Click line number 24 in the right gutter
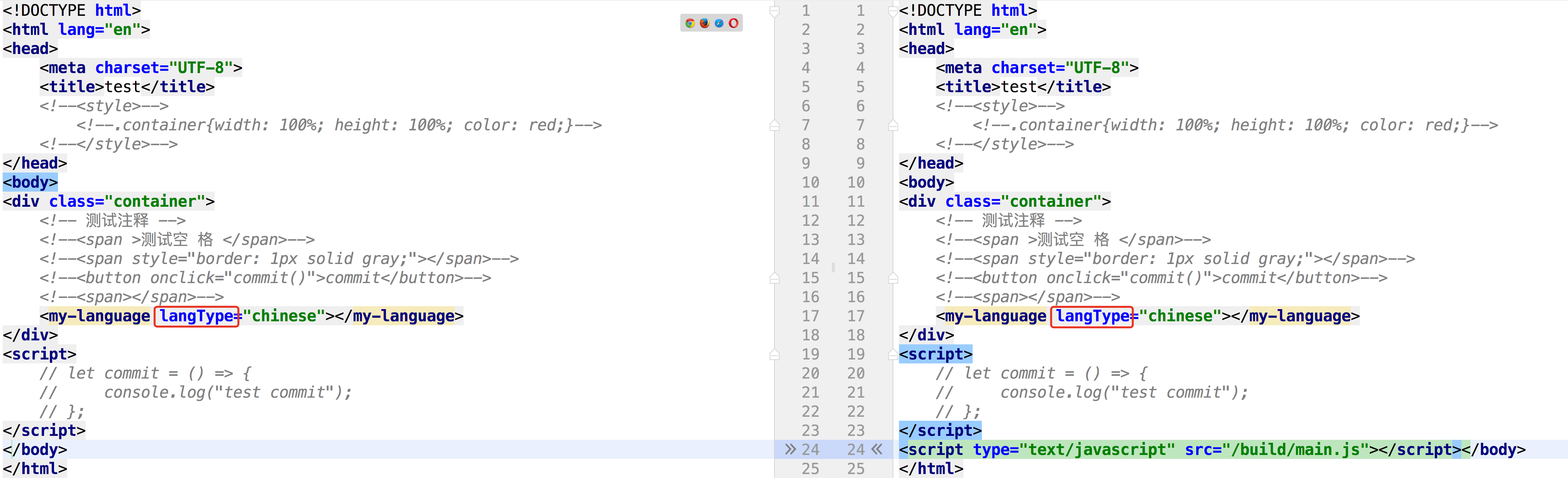The image size is (1568, 478). click(x=856, y=449)
